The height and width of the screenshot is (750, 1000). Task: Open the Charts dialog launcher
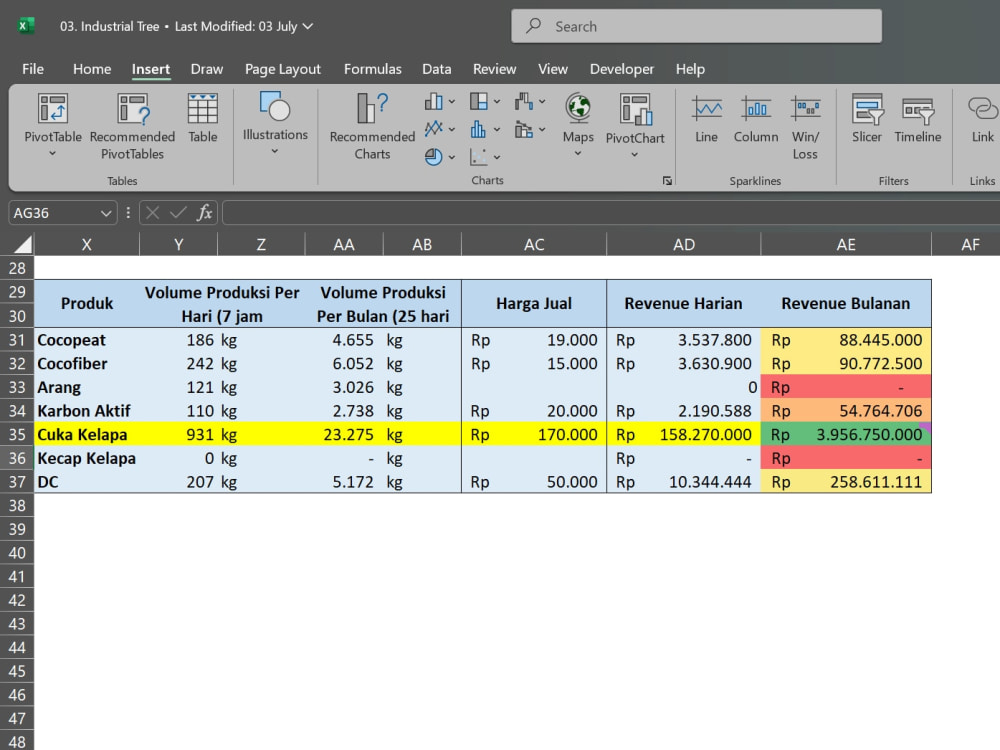point(667,181)
